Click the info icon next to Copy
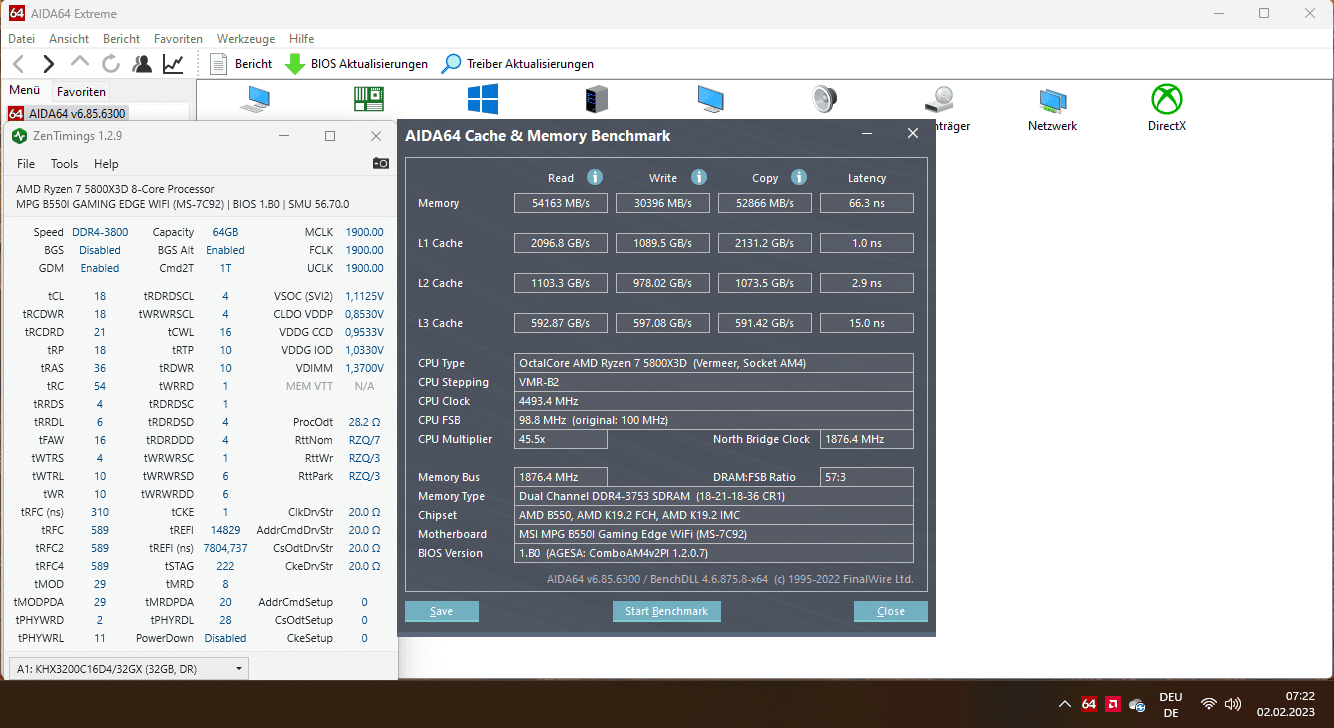The height and width of the screenshot is (728, 1334). tap(799, 177)
